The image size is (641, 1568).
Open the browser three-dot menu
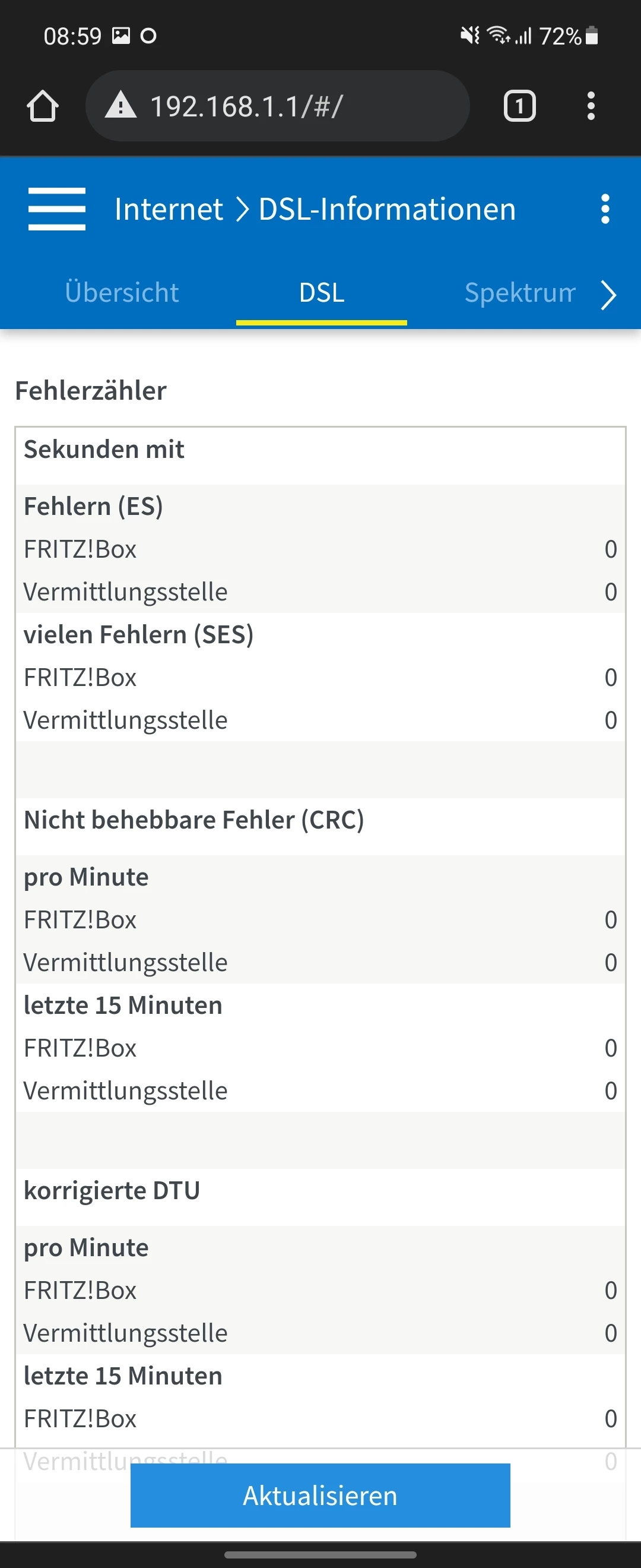(591, 106)
